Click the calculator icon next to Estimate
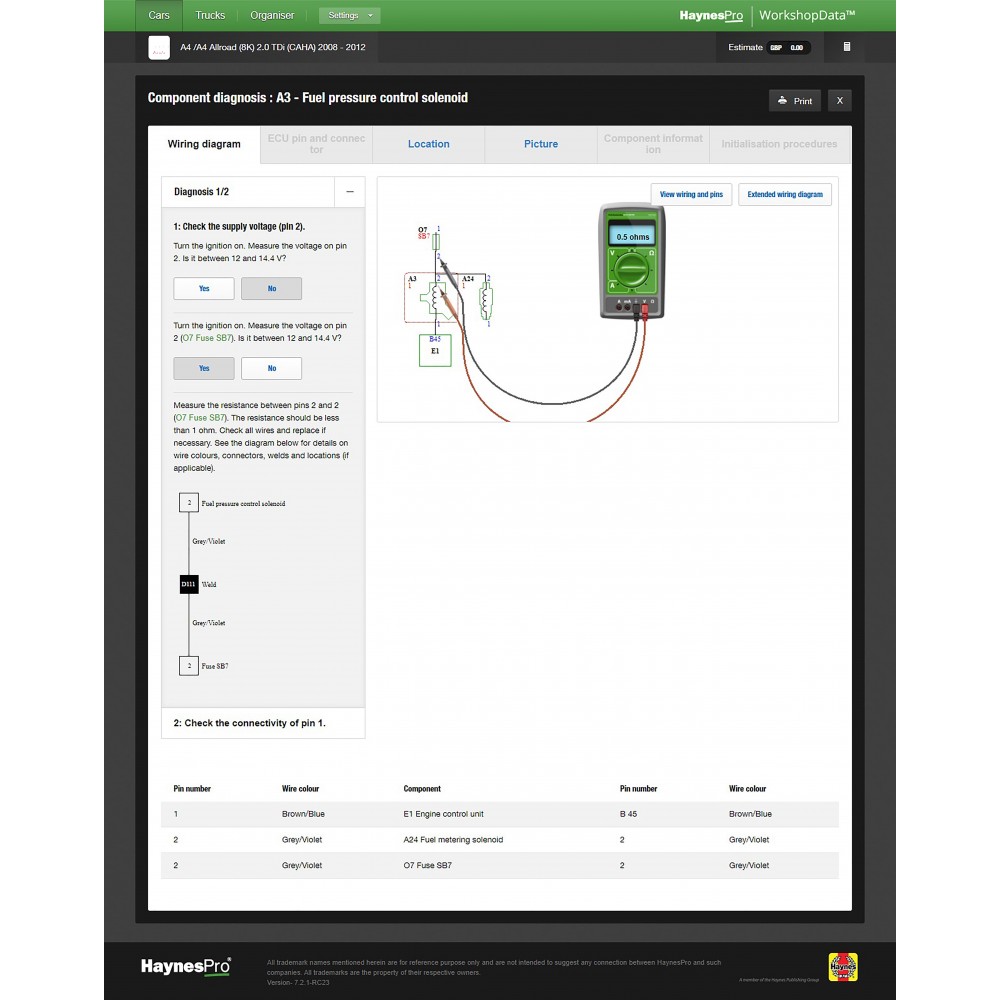The image size is (1000, 1000). pyautogui.click(x=847, y=47)
